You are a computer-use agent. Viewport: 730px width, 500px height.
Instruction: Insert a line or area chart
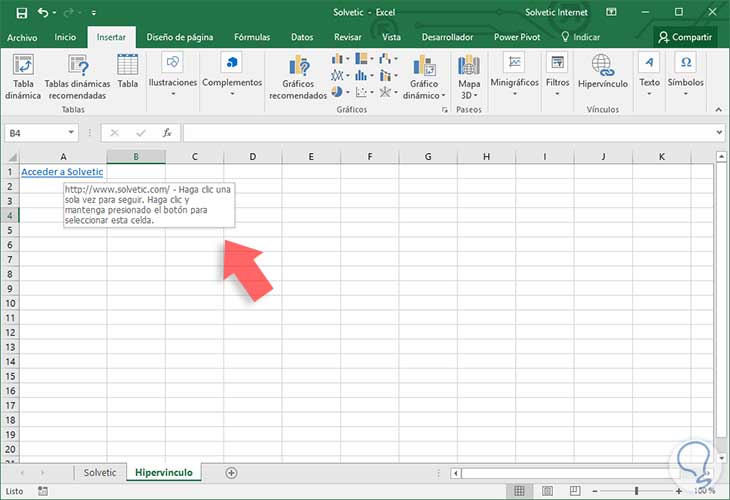pyautogui.click(x=341, y=75)
